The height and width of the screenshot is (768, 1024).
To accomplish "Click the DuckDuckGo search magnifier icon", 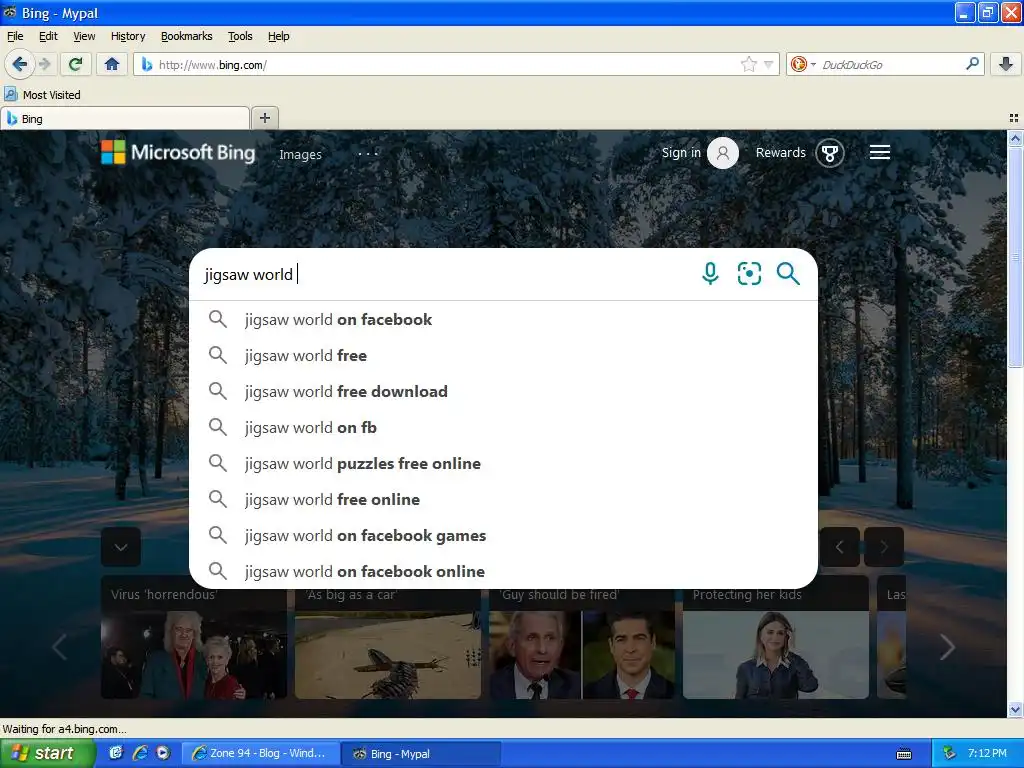I will click(972, 64).
